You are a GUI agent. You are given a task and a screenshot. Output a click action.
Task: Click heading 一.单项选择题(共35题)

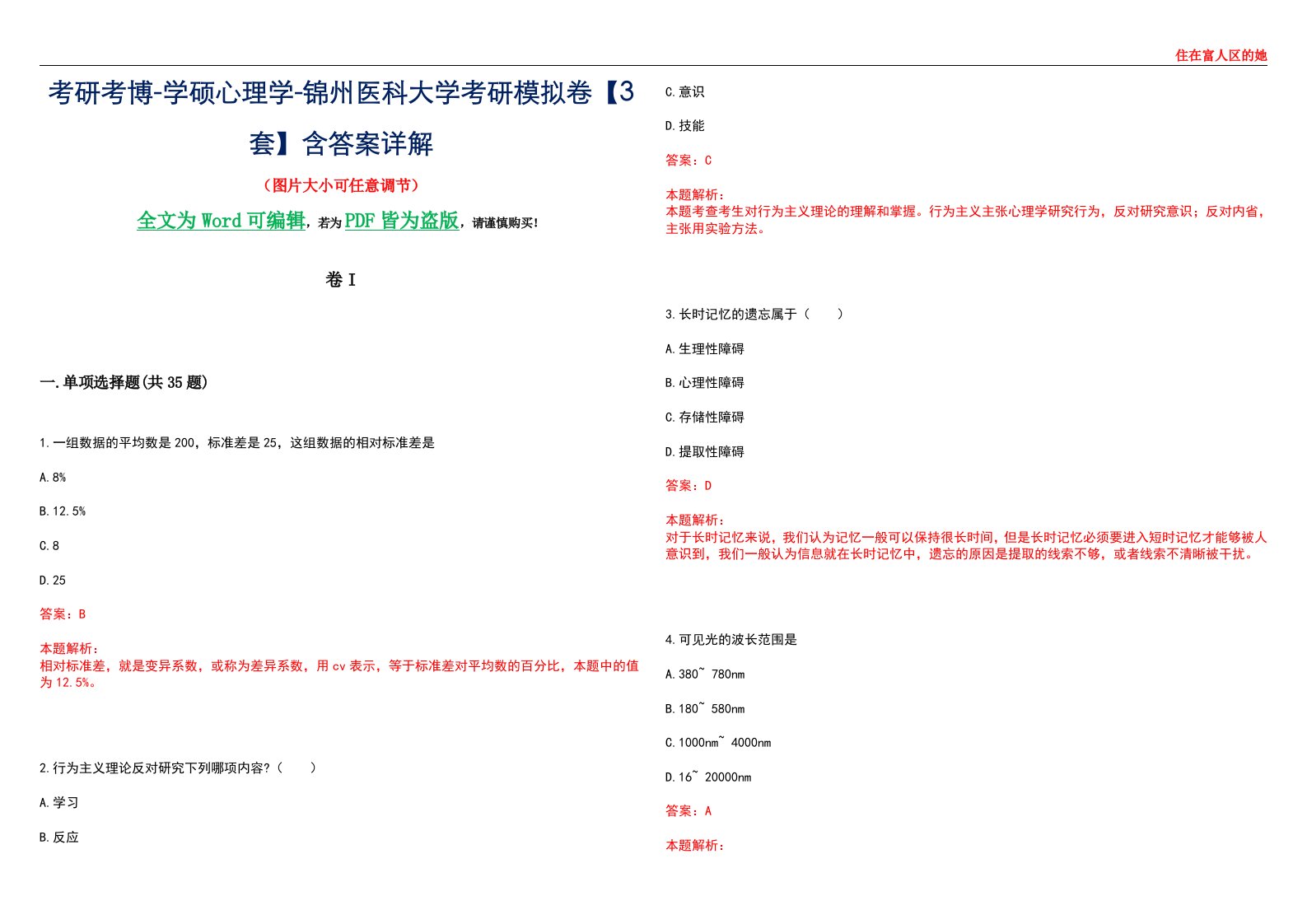124,382
